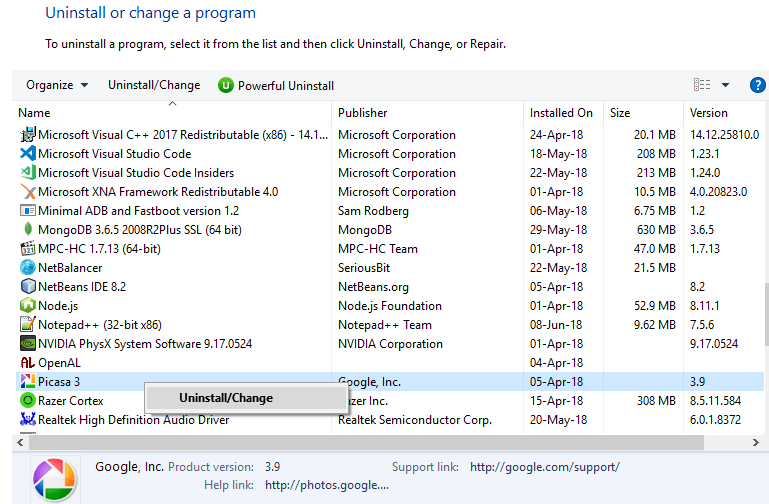Open the Organize dropdown menu

pos(57,85)
